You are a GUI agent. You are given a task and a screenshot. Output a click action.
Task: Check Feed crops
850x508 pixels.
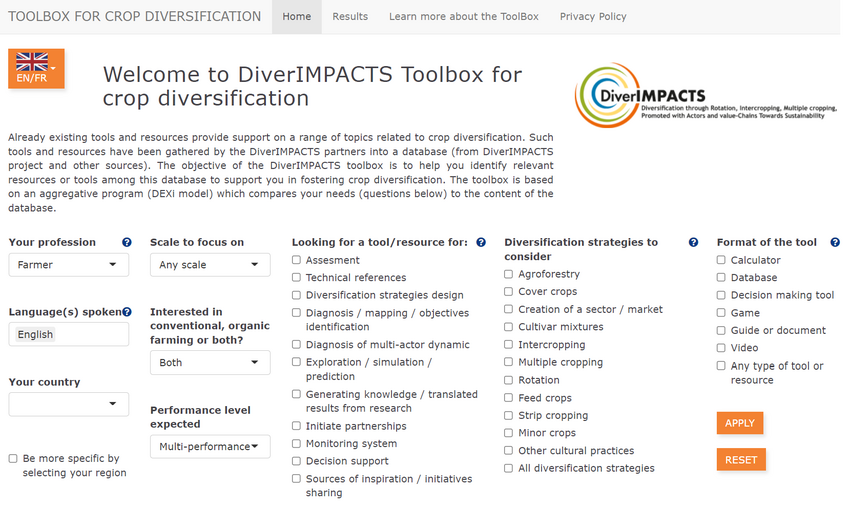[x=508, y=398]
